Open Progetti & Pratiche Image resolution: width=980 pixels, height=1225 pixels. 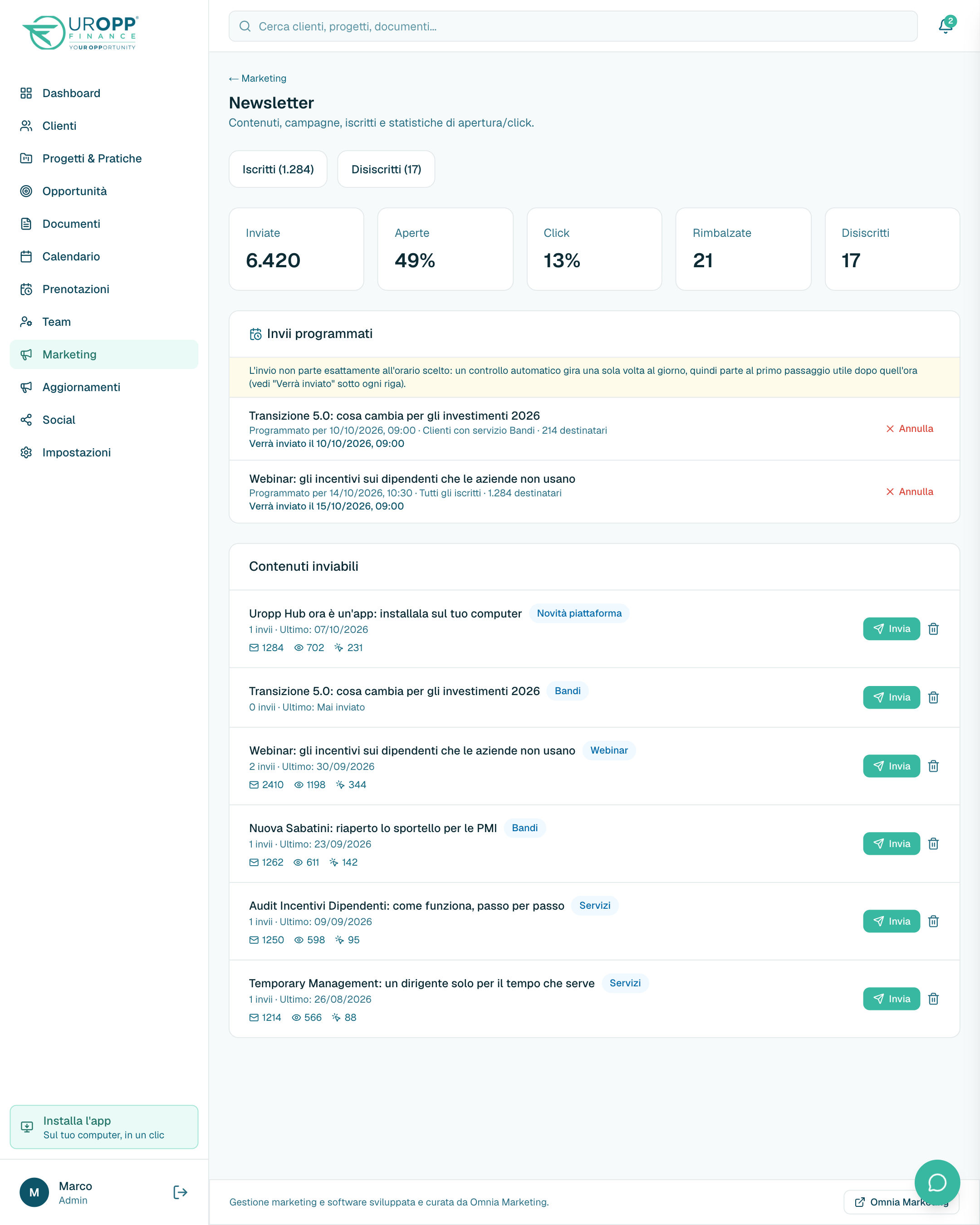pos(104,158)
